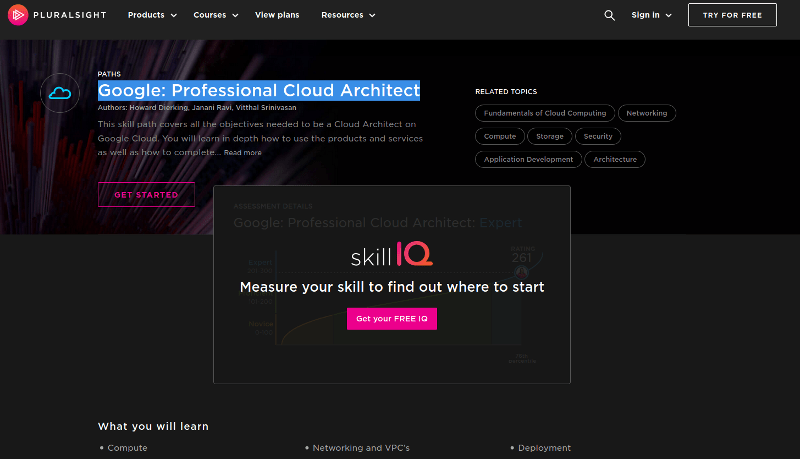Select the Application Development topic tag
The width and height of the screenshot is (800, 459).
tap(529, 159)
